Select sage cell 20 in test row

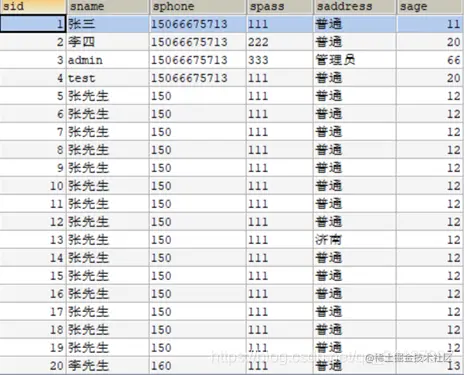pos(430,78)
